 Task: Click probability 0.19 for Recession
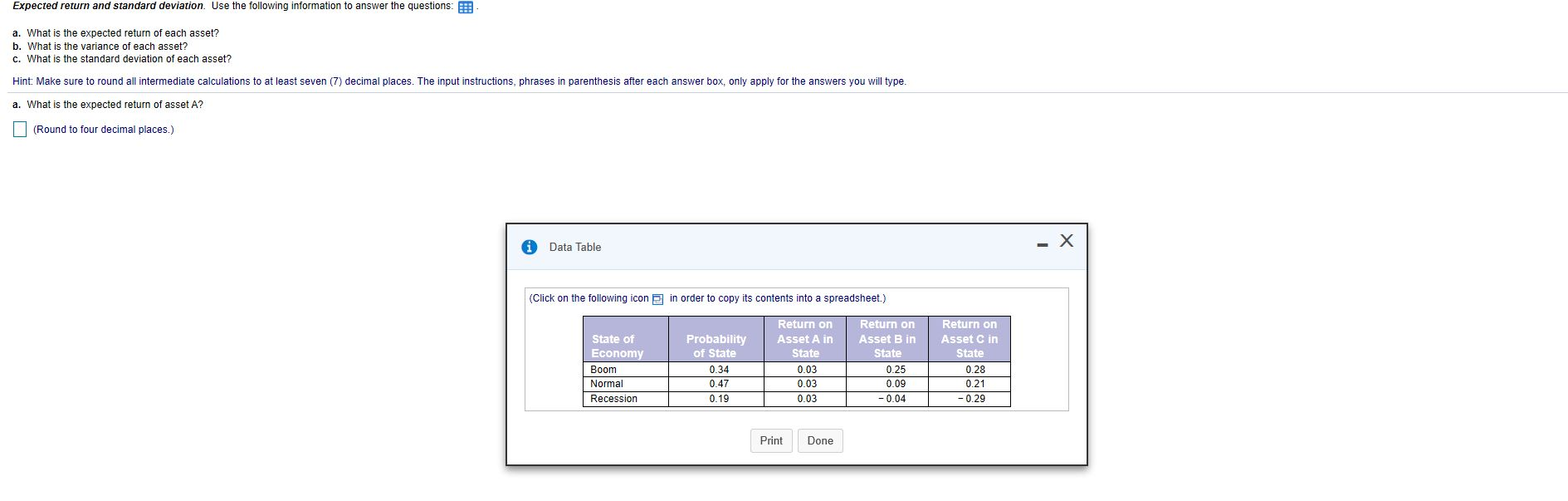pos(719,399)
